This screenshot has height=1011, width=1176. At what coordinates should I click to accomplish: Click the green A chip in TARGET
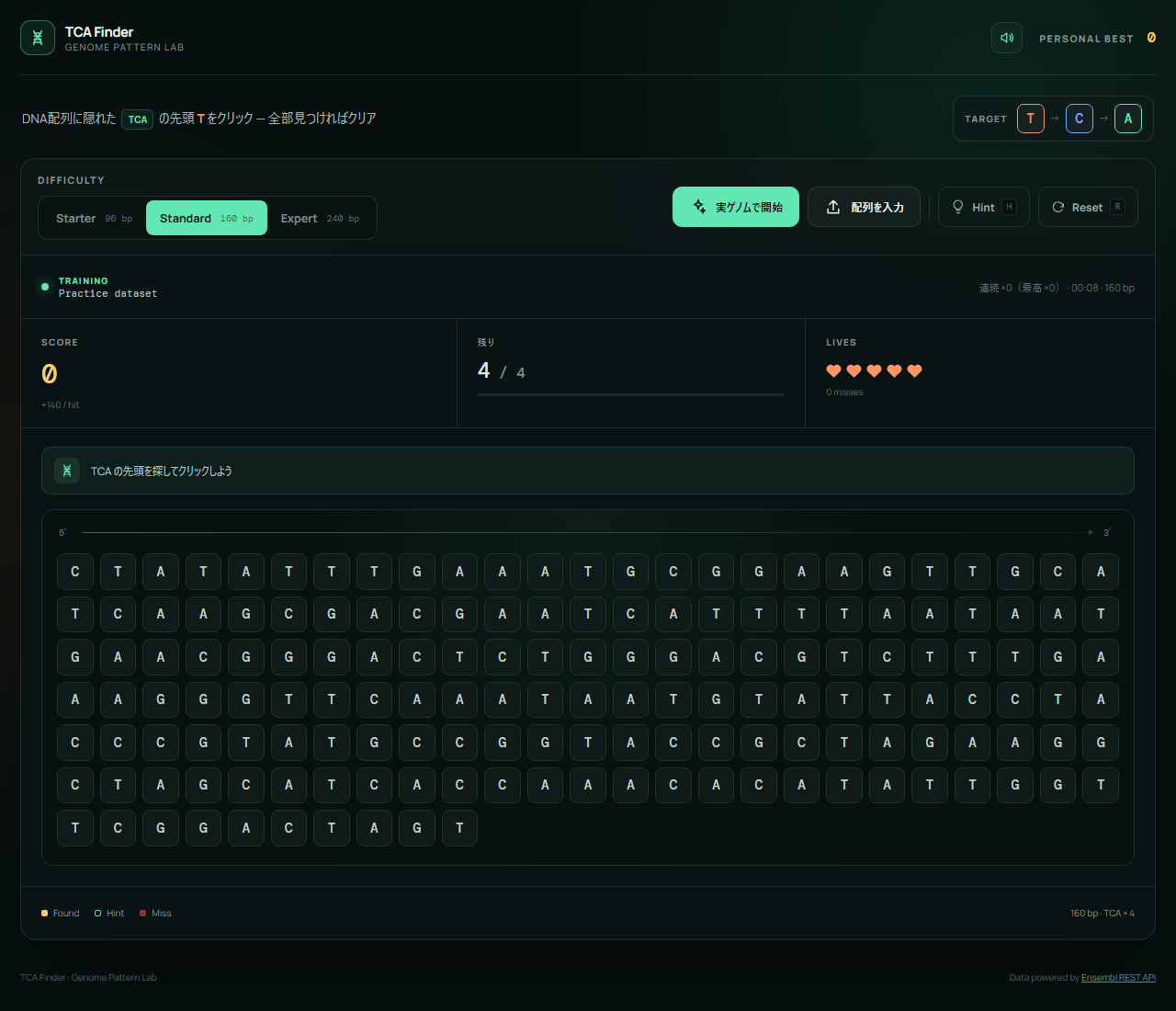tap(1127, 119)
